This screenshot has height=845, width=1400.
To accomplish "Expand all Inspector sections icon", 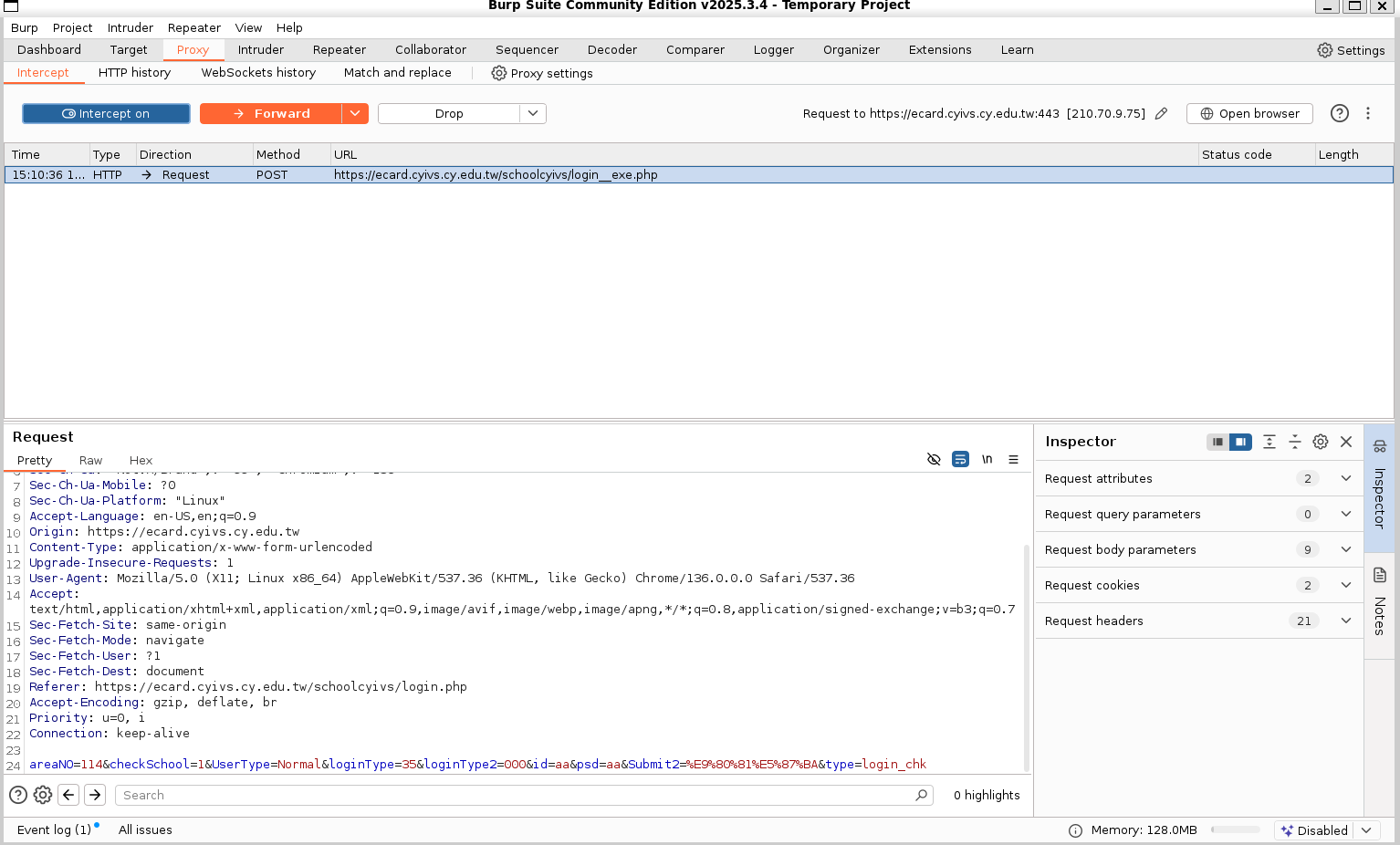I will tap(1269, 442).
